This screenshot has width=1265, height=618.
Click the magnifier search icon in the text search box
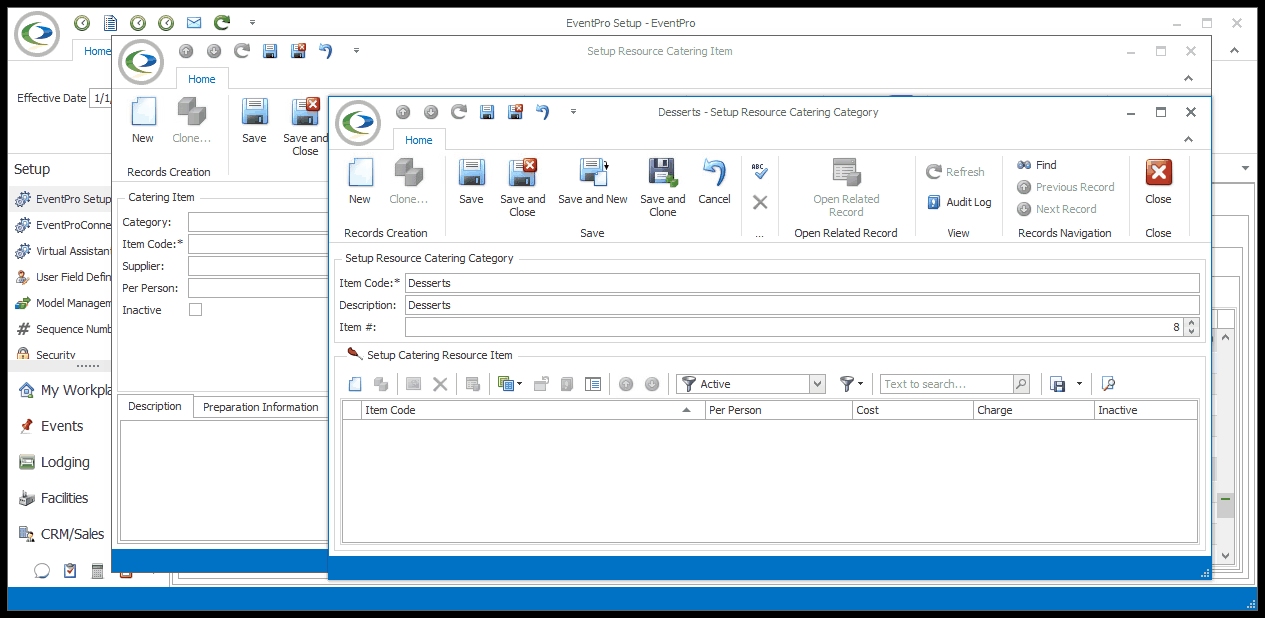(x=1021, y=384)
